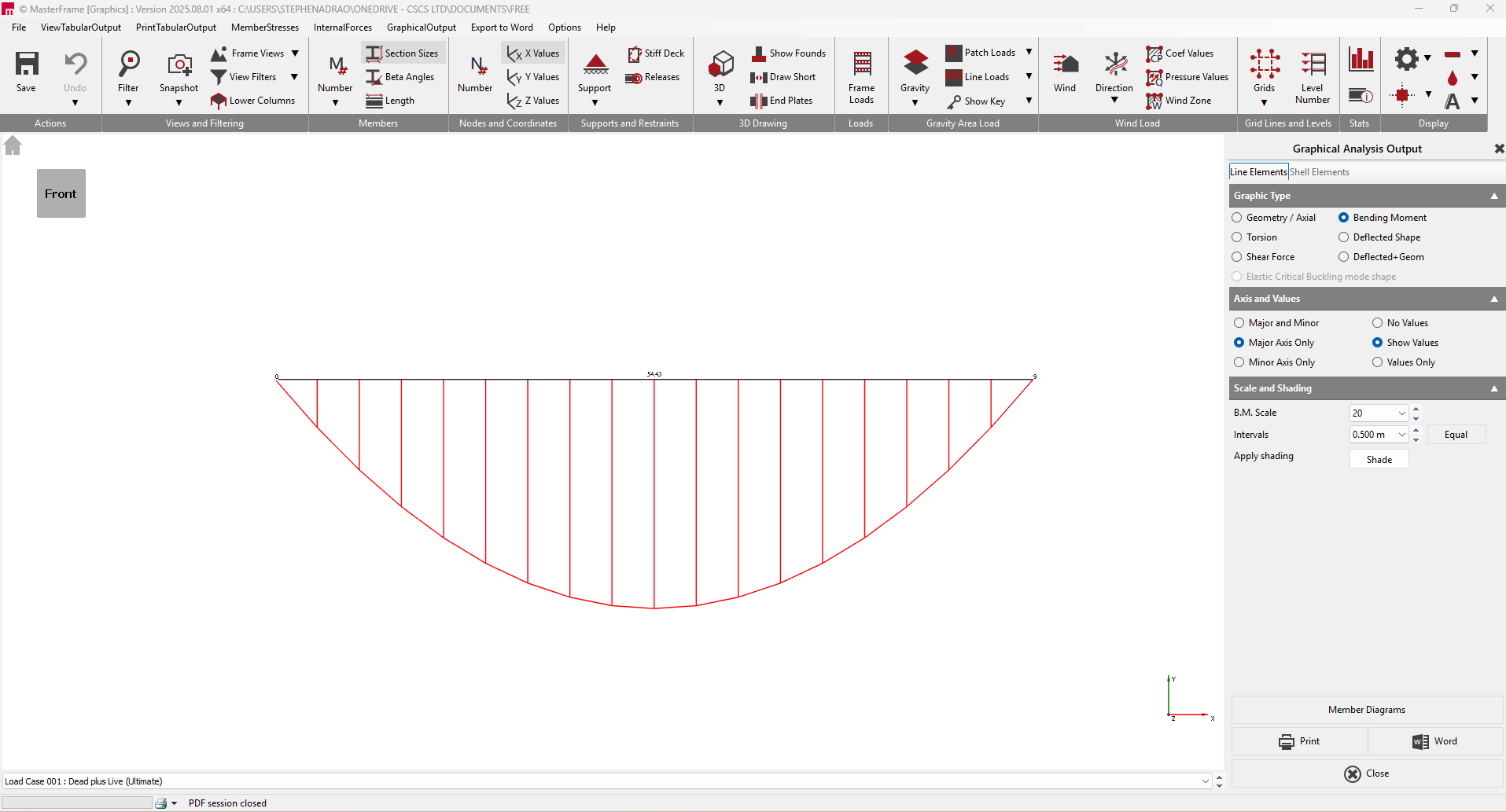Image resolution: width=1506 pixels, height=812 pixels.
Task: Switch to 3D drawing view
Action: (720, 72)
